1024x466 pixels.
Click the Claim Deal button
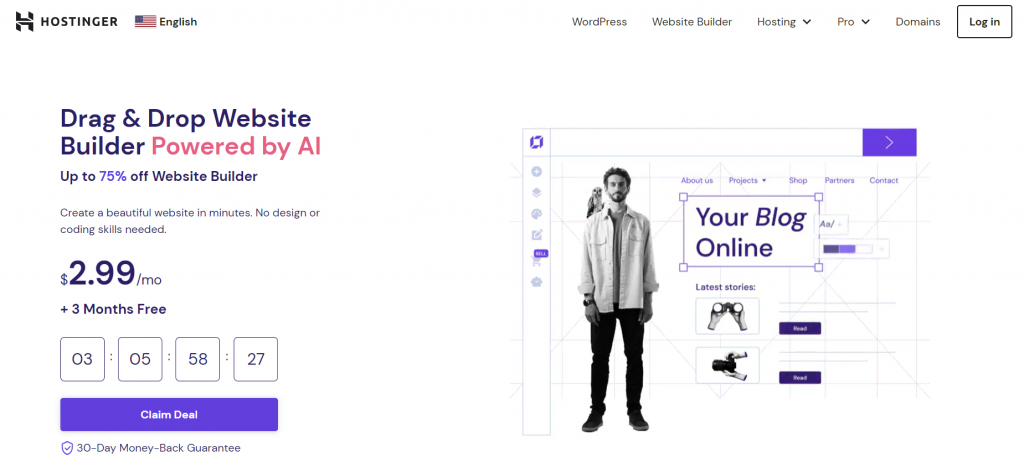tap(169, 414)
